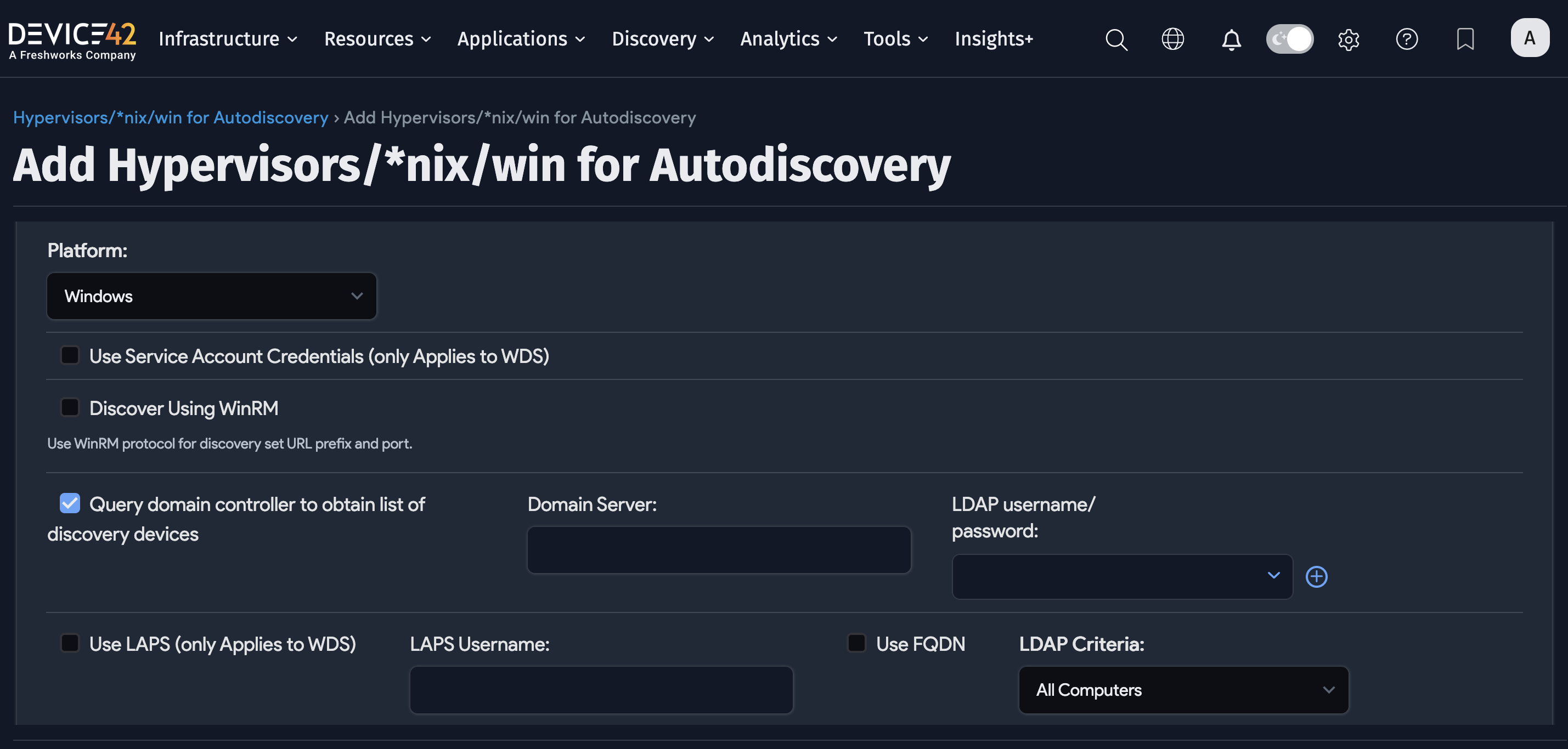Expand the LDAP username/password selector
Viewport: 1568px width, 749px height.
[1121, 576]
